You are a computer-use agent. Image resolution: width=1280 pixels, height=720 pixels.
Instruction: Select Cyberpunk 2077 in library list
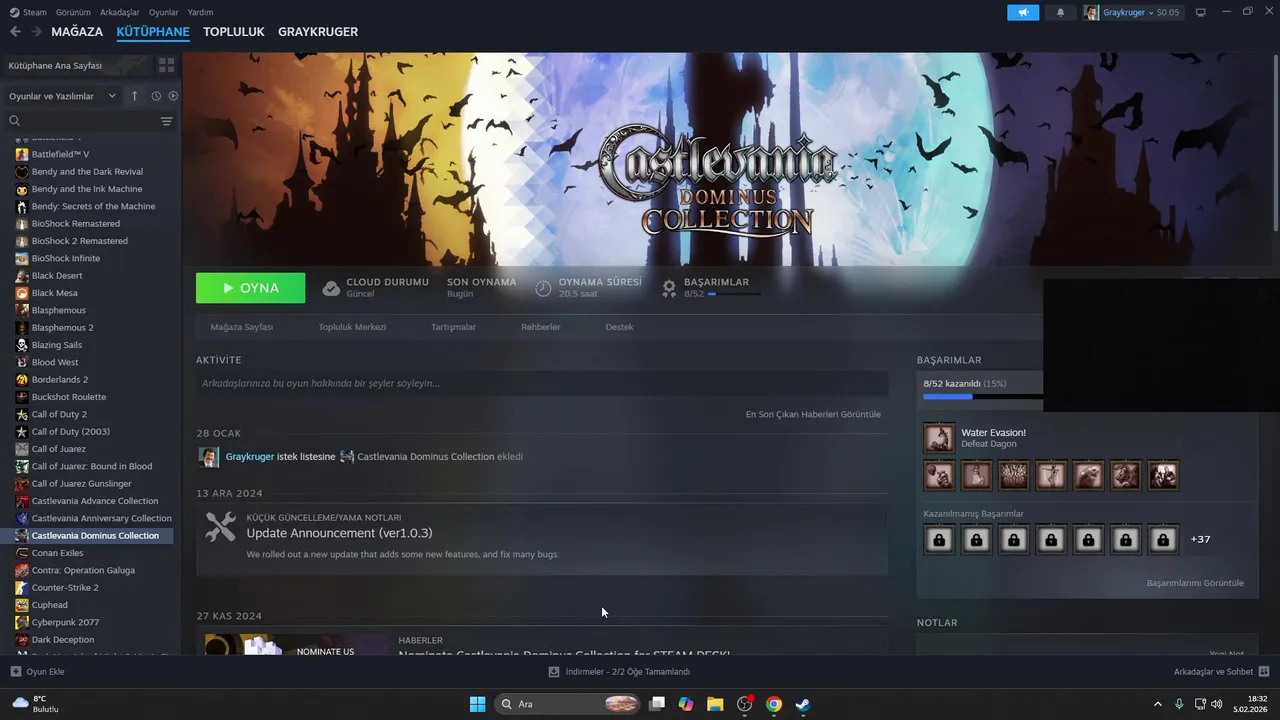[x=65, y=622]
